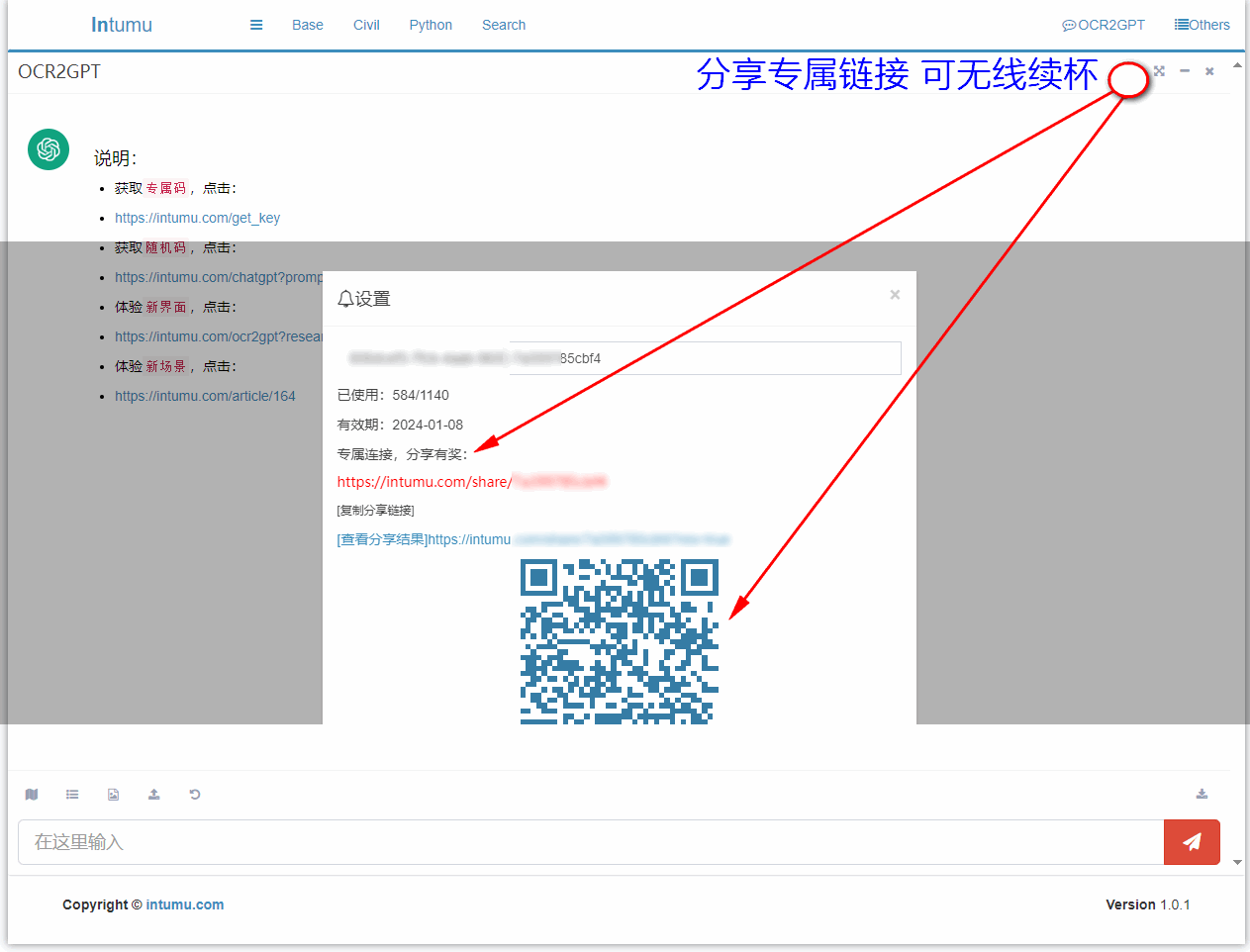Focus the 在这里输入 message input

pos(591,842)
